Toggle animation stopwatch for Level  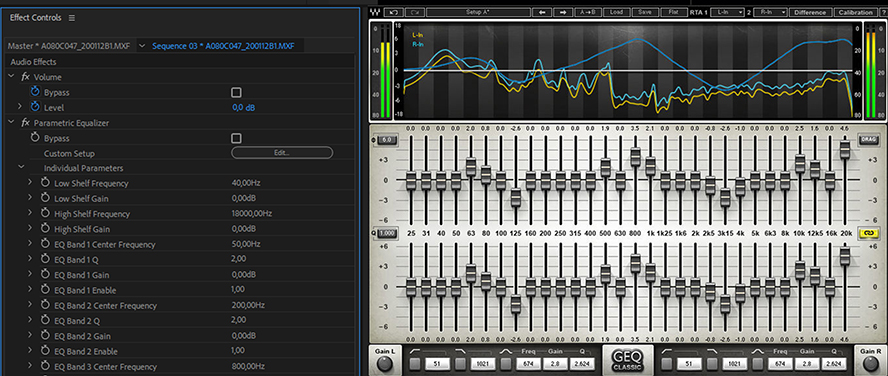35,107
